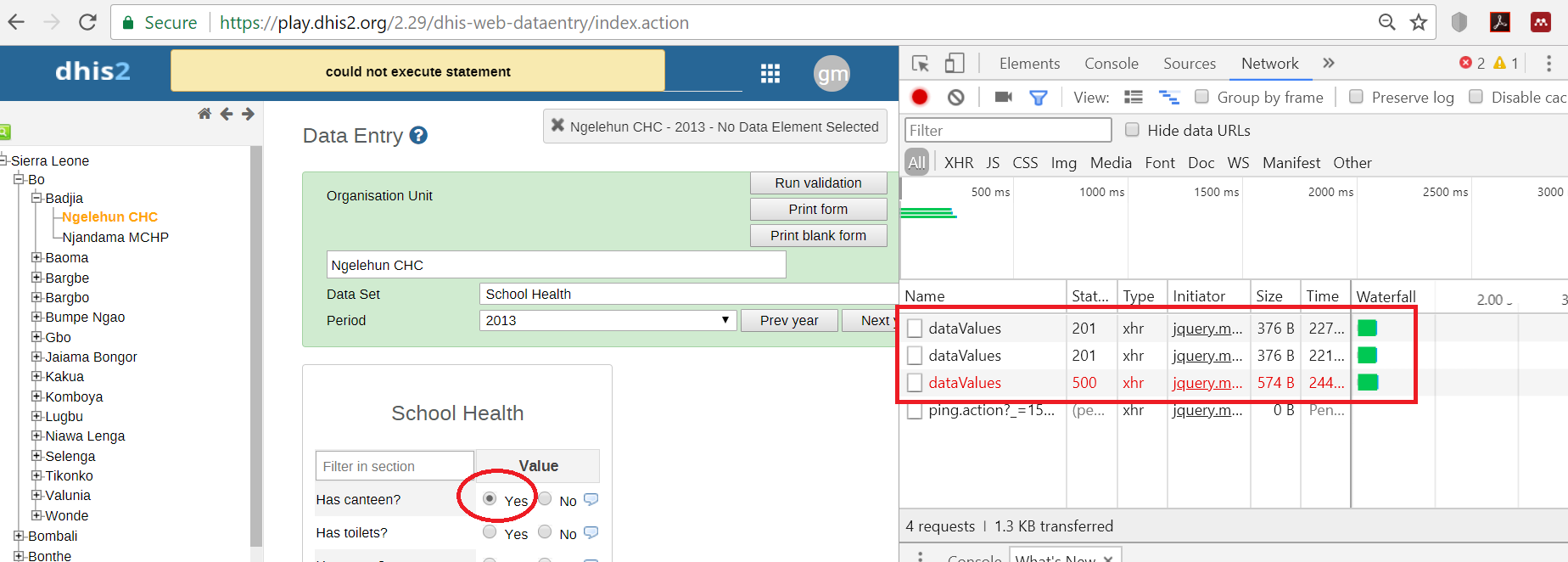
Task: Switch to the Console tab
Action: click(x=1111, y=64)
